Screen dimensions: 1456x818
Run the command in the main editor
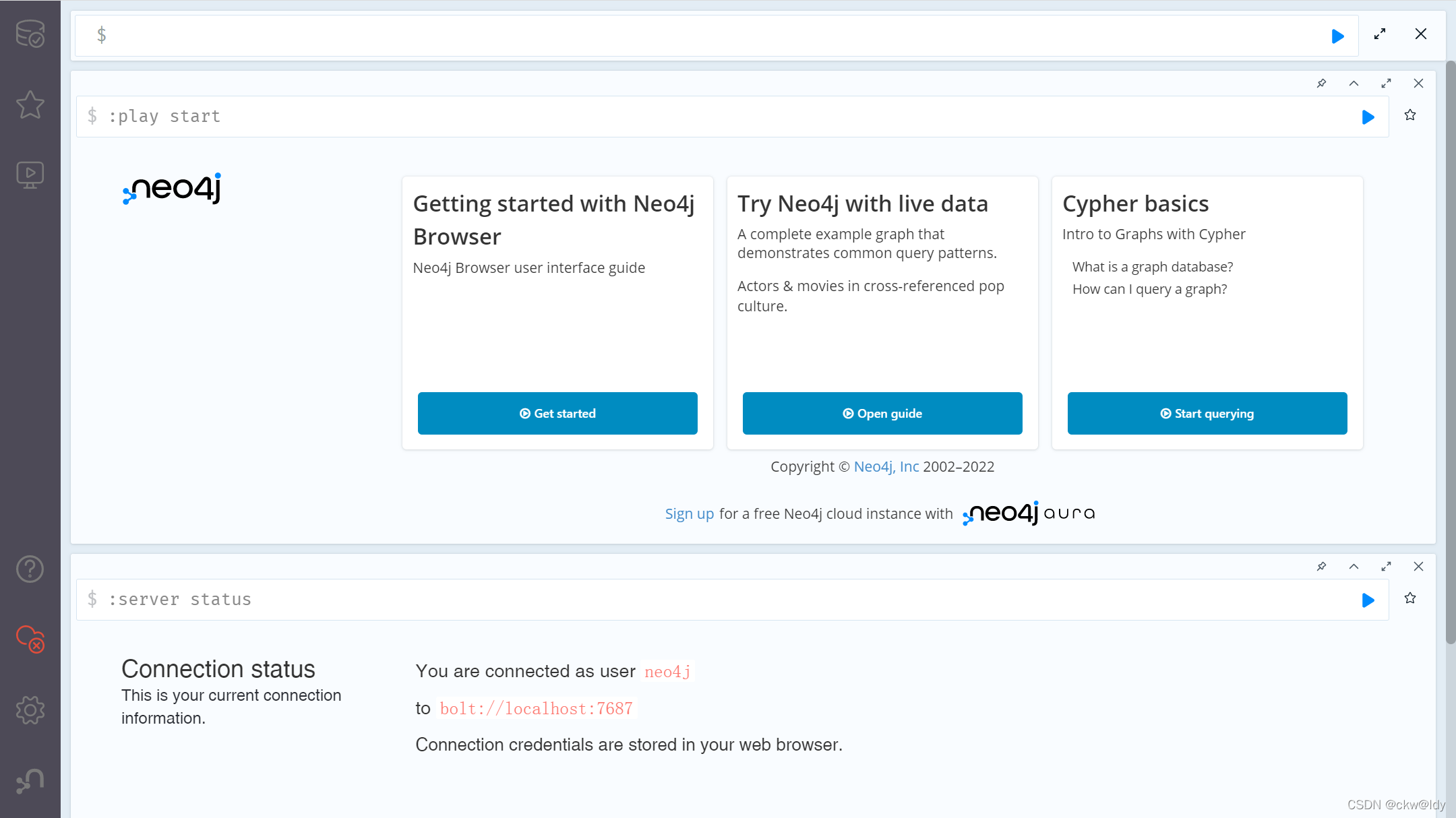coord(1338,36)
